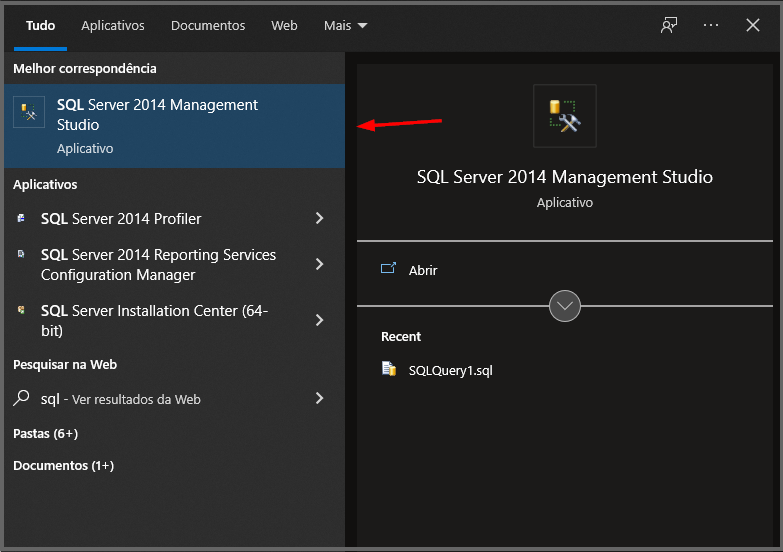Image resolution: width=783 pixels, height=552 pixels.
Task: Expand the sql web results chevron
Action: tap(320, 398)
